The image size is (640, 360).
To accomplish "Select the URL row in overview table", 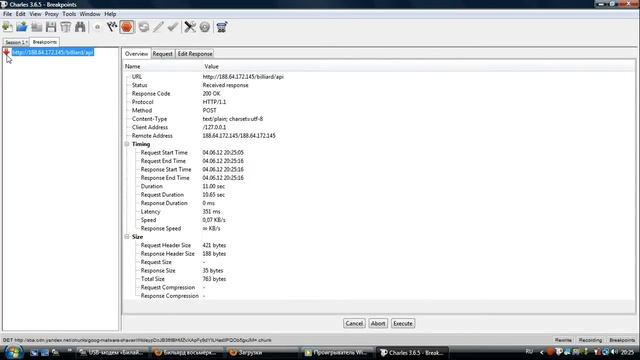I will [x=378, y=77].
